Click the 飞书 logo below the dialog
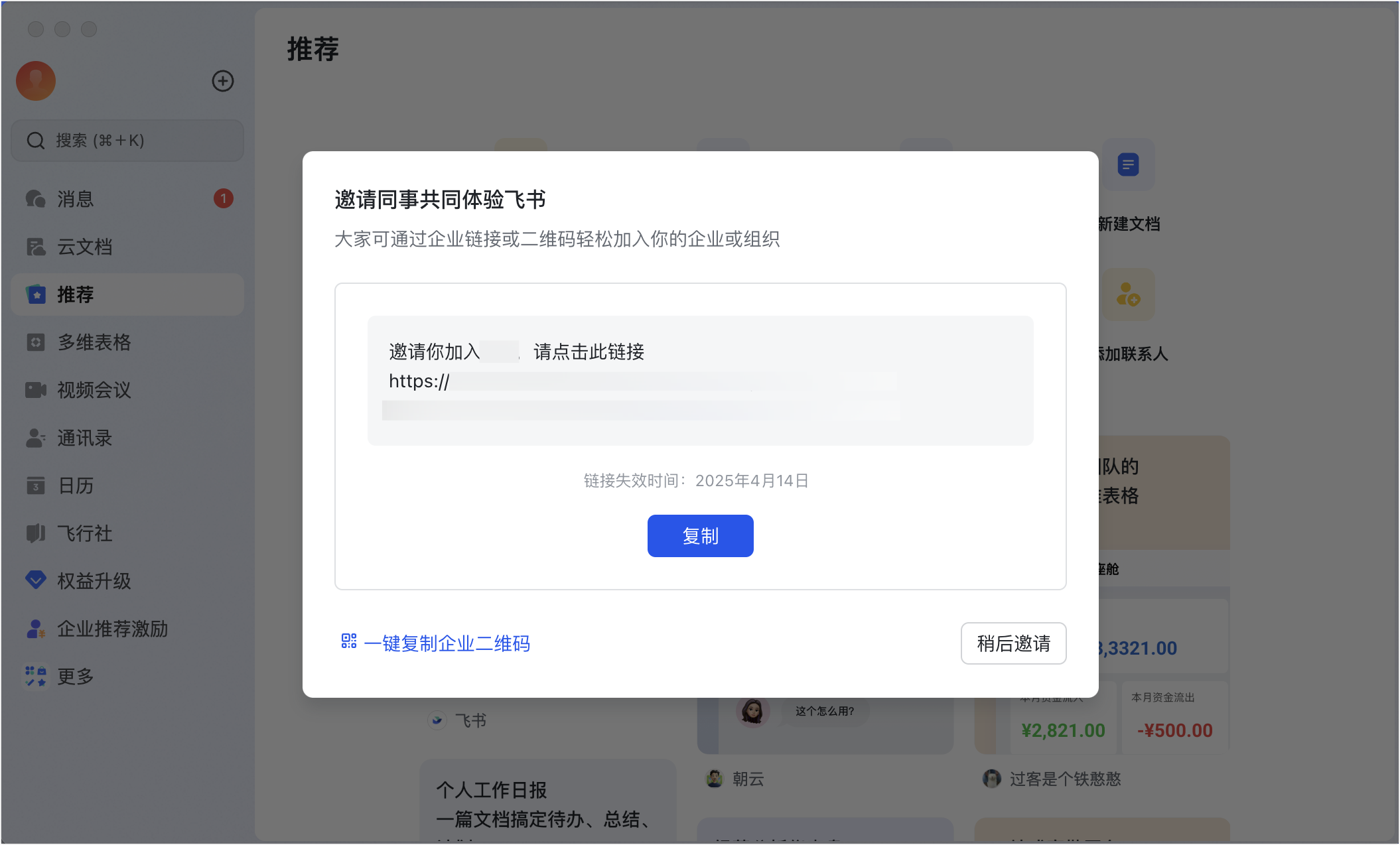Image resolution: width=1400 pixels, height=845 pixels. coord(437,720)
